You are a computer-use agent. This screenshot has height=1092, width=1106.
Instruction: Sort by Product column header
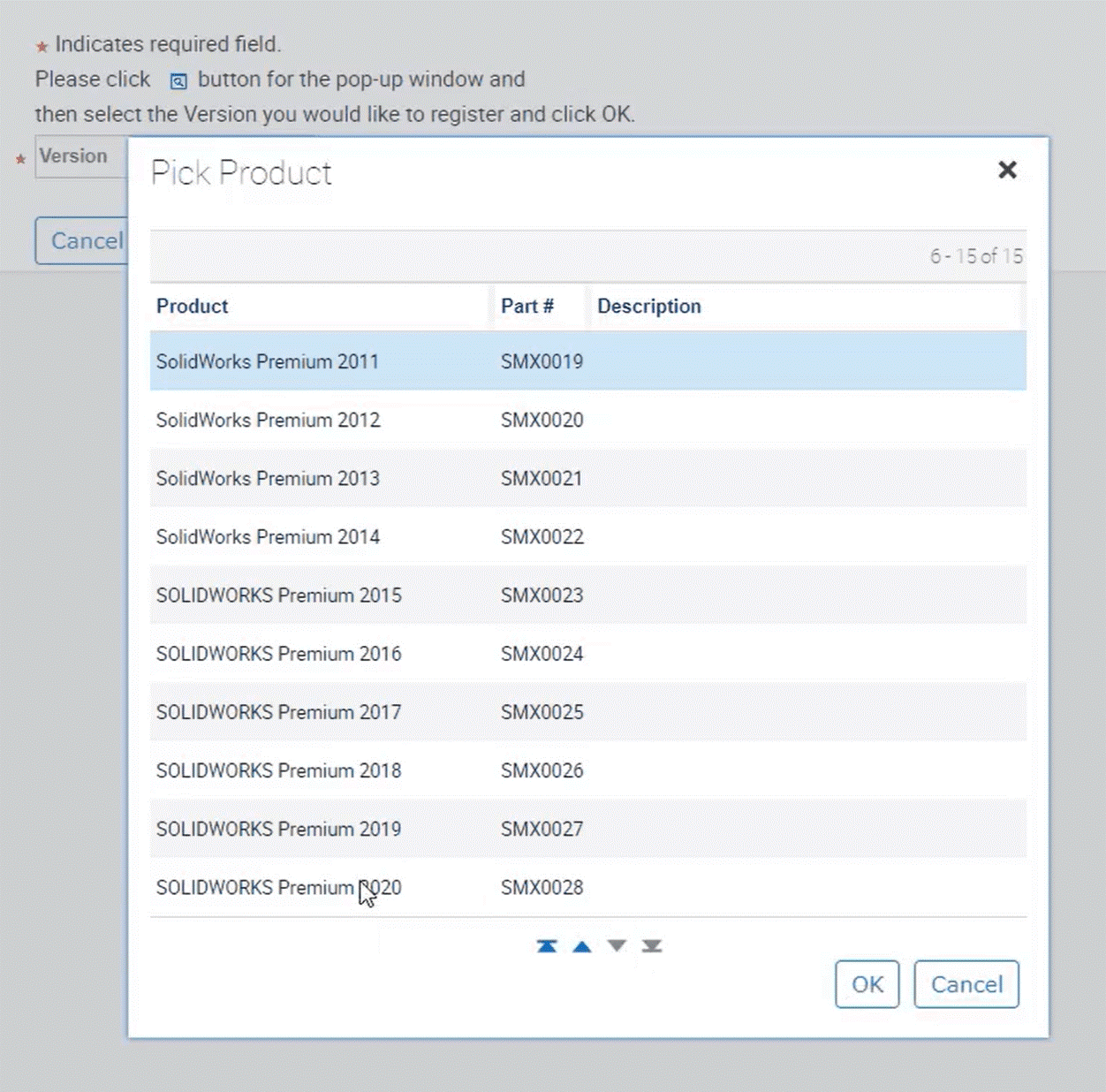click(x=193, y=307)
